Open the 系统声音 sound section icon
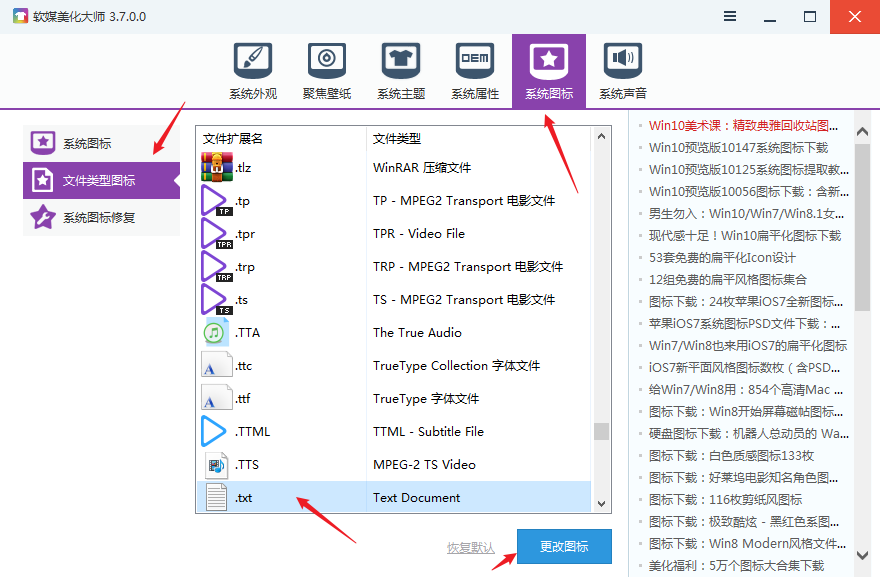 [x=622, y=61]
